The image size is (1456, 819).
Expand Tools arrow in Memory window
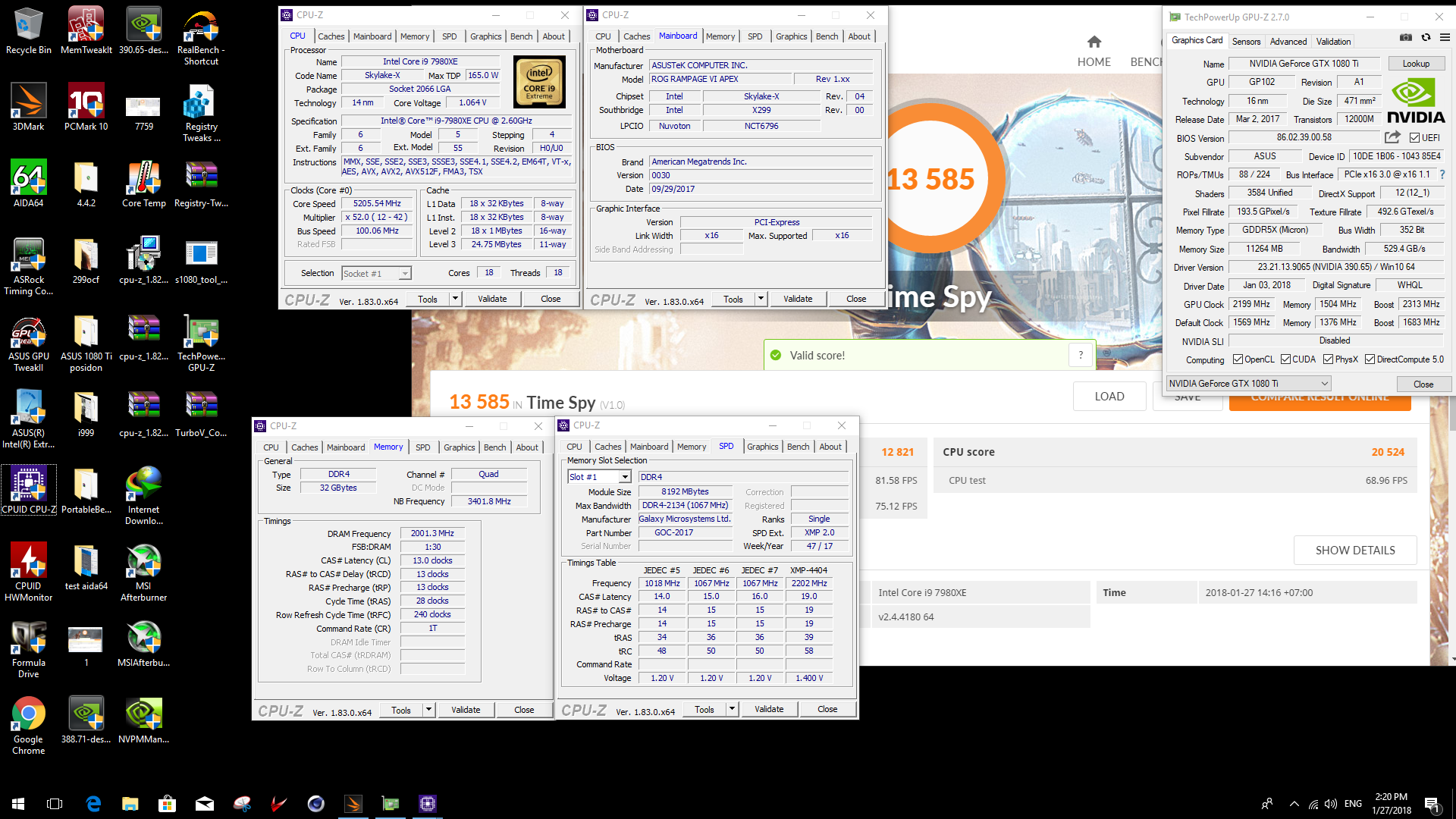[429, 710]
